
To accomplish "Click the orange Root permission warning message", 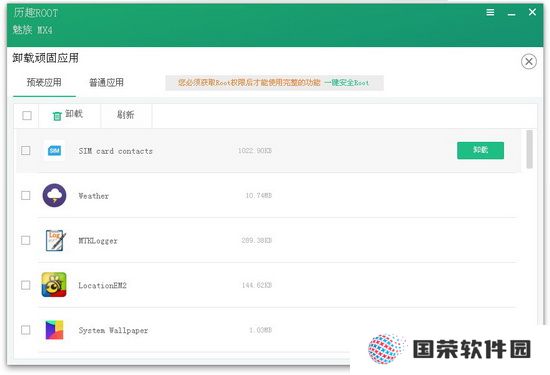I will [x=249, y=83].
